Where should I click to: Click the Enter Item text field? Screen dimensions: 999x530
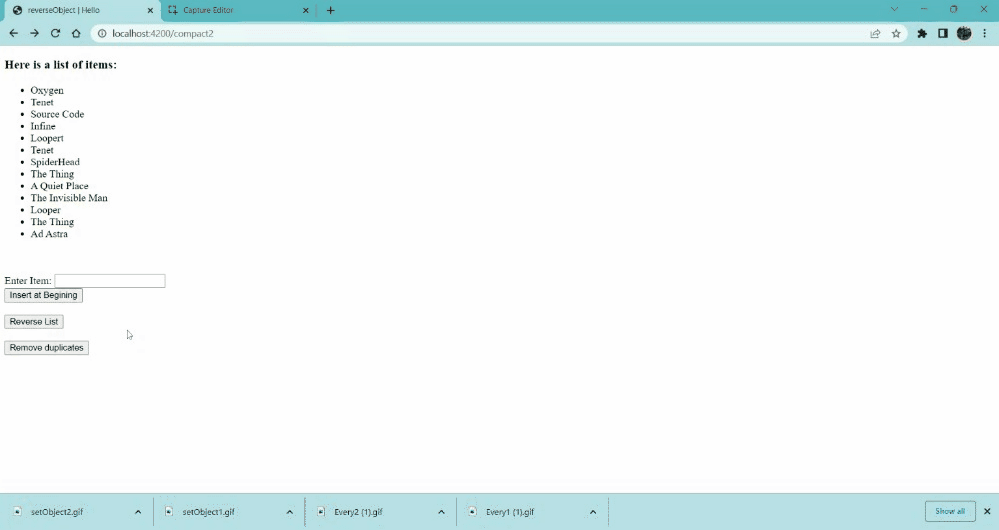pyautogui.click(x=110, y=281)
